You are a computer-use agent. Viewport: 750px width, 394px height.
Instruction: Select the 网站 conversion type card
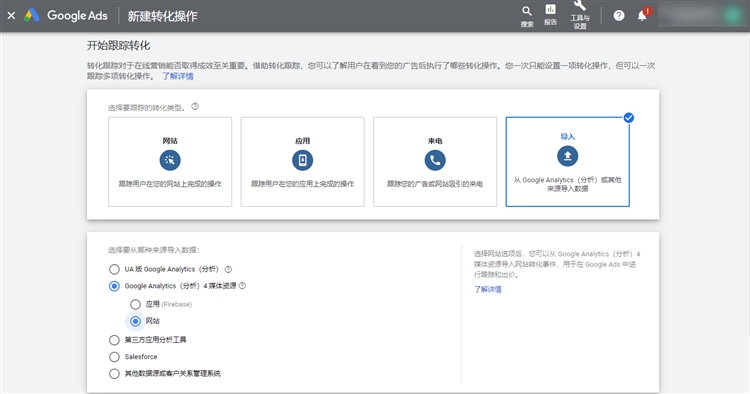[x=170, y=162]
